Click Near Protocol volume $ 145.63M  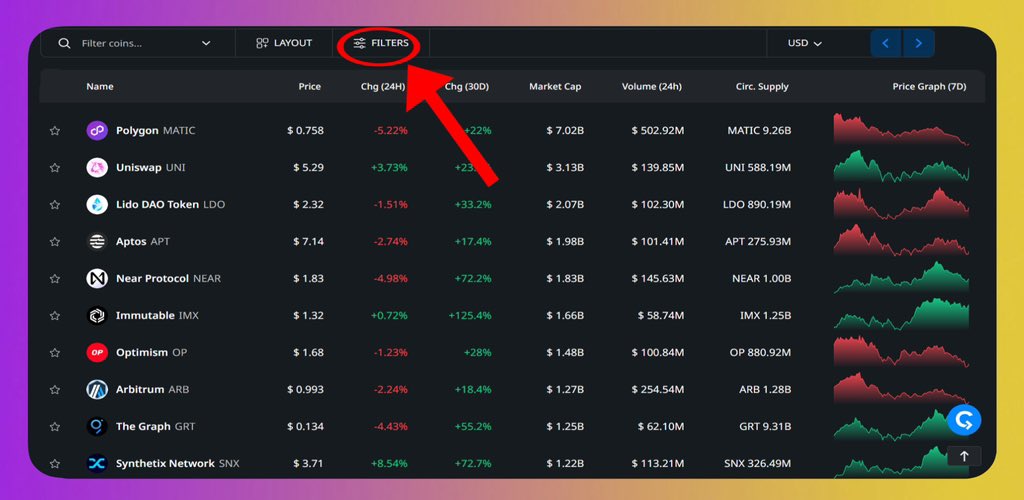tap(658, 279)
